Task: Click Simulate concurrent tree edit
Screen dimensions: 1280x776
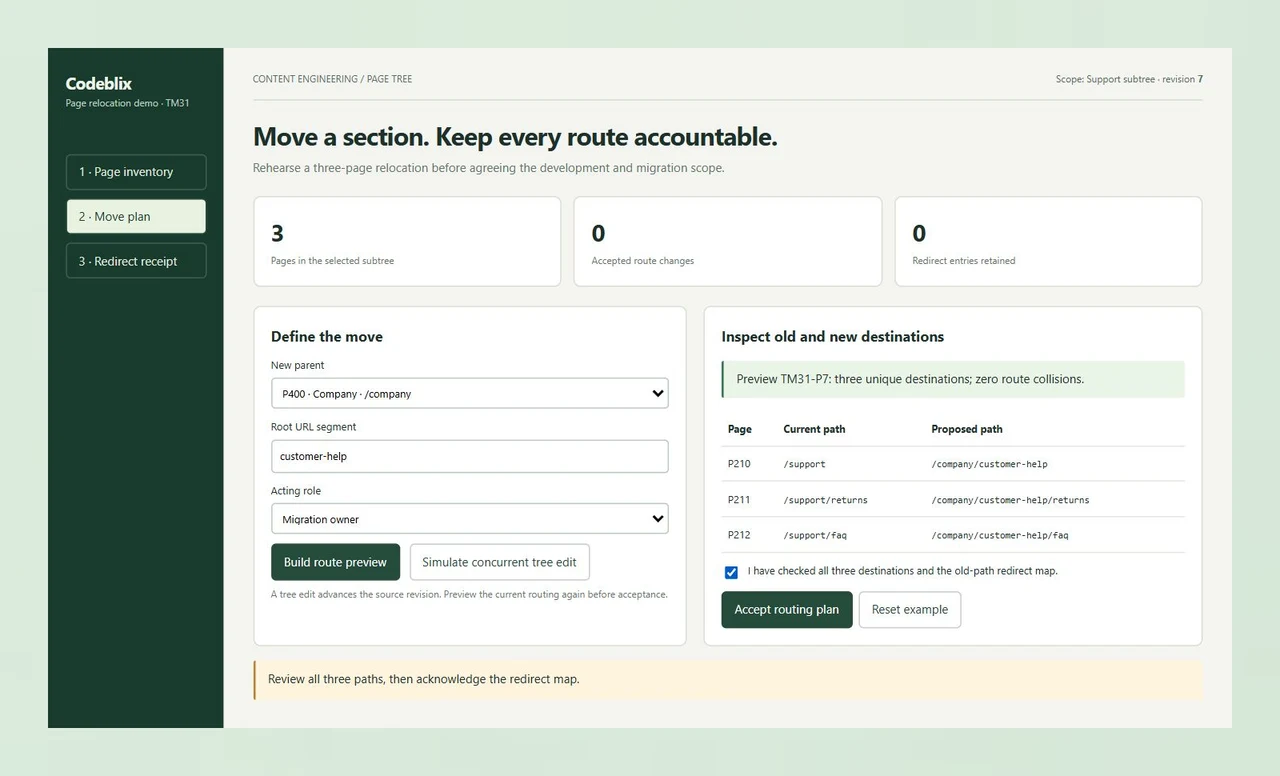Action: click(499, 562)
